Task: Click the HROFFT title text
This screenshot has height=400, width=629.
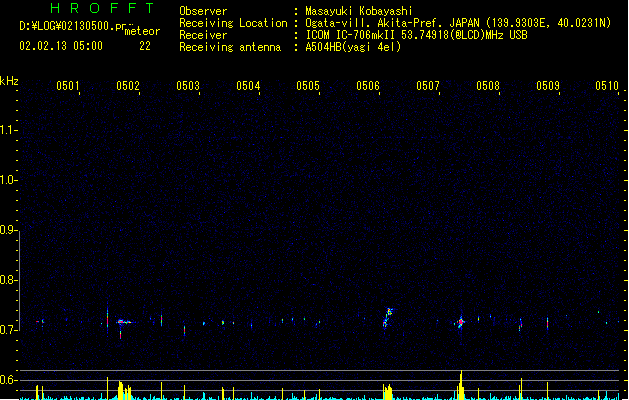Action: click(x=103, y=8)
